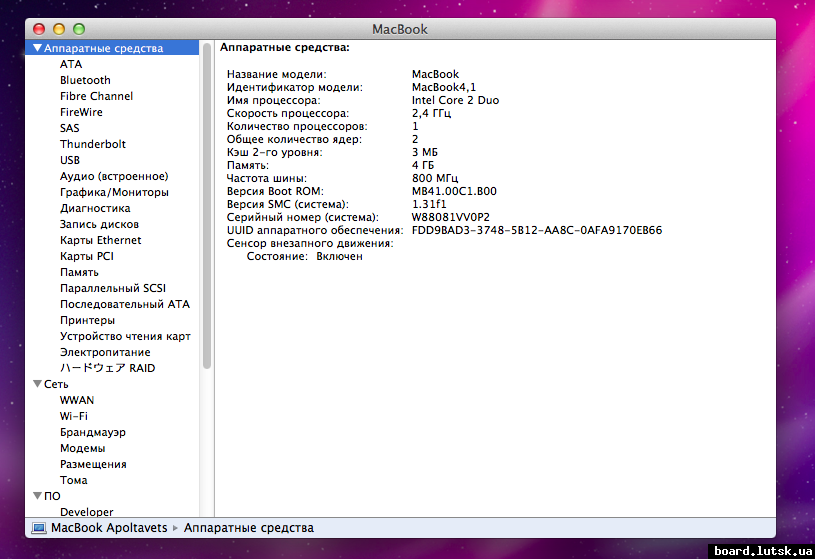The height and width of the screenshot is (559, 815).
Task: Show Графика/Мониторы information
Action: coord(114,192)
